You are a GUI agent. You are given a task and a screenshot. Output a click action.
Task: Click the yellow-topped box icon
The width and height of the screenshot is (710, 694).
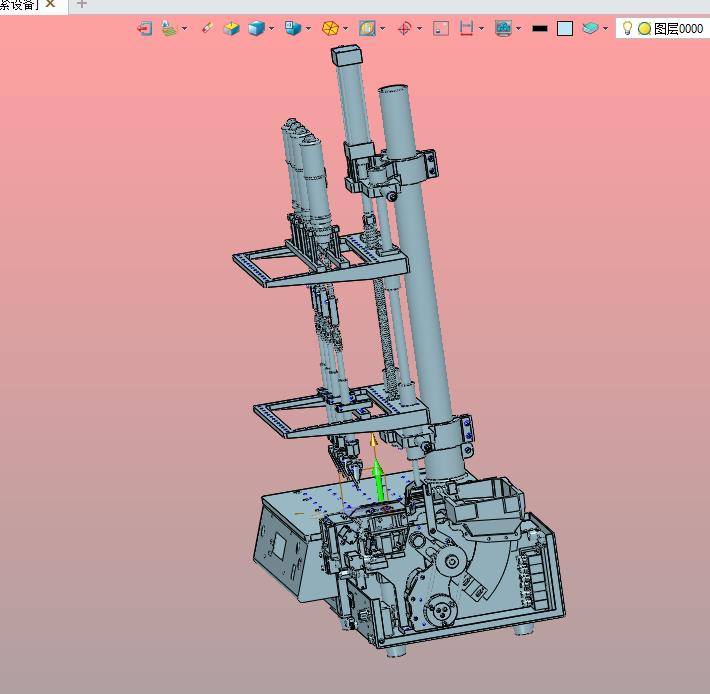pos(231,29)
